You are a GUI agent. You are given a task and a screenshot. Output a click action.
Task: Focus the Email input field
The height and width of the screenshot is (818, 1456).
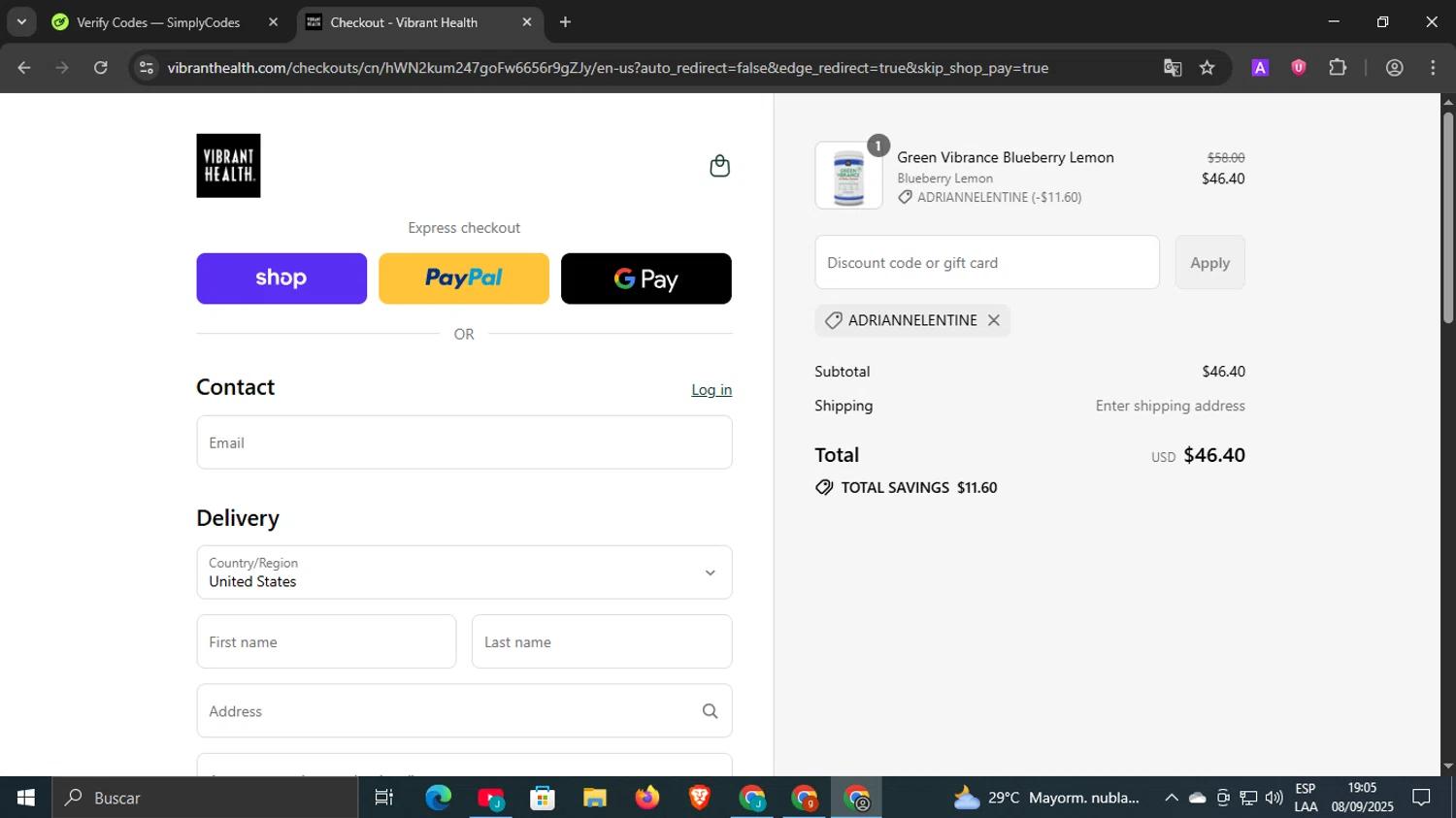pyautogui.click(x=464, y=442)
